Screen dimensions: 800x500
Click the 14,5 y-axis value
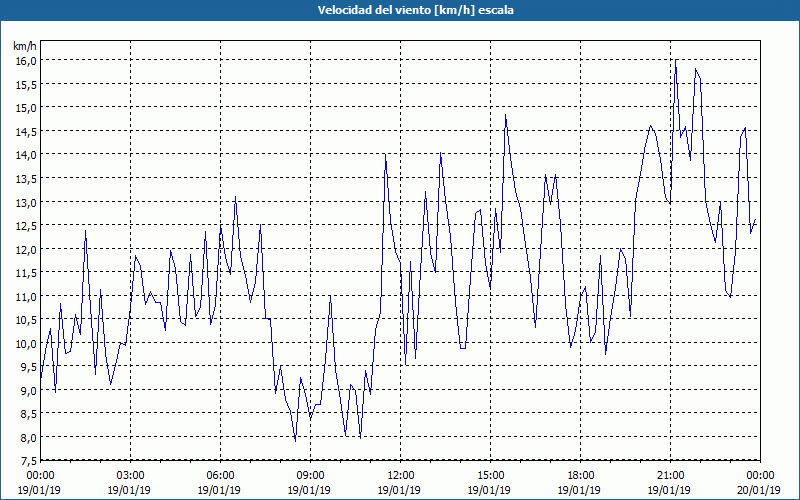[27, 131]
